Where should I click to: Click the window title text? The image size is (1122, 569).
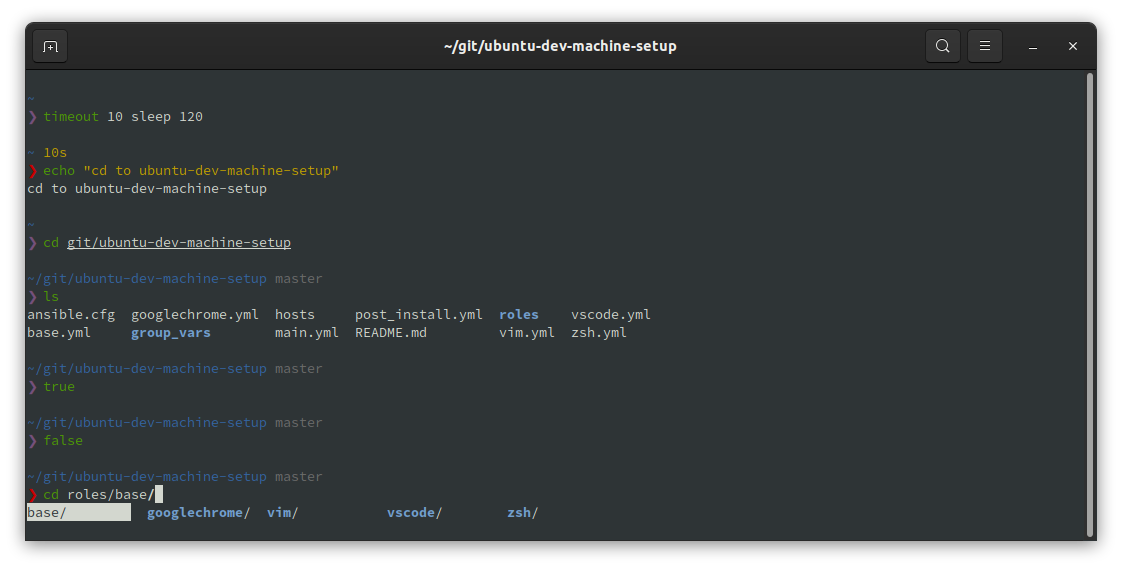pyautogui.click(x=560, y=47)
